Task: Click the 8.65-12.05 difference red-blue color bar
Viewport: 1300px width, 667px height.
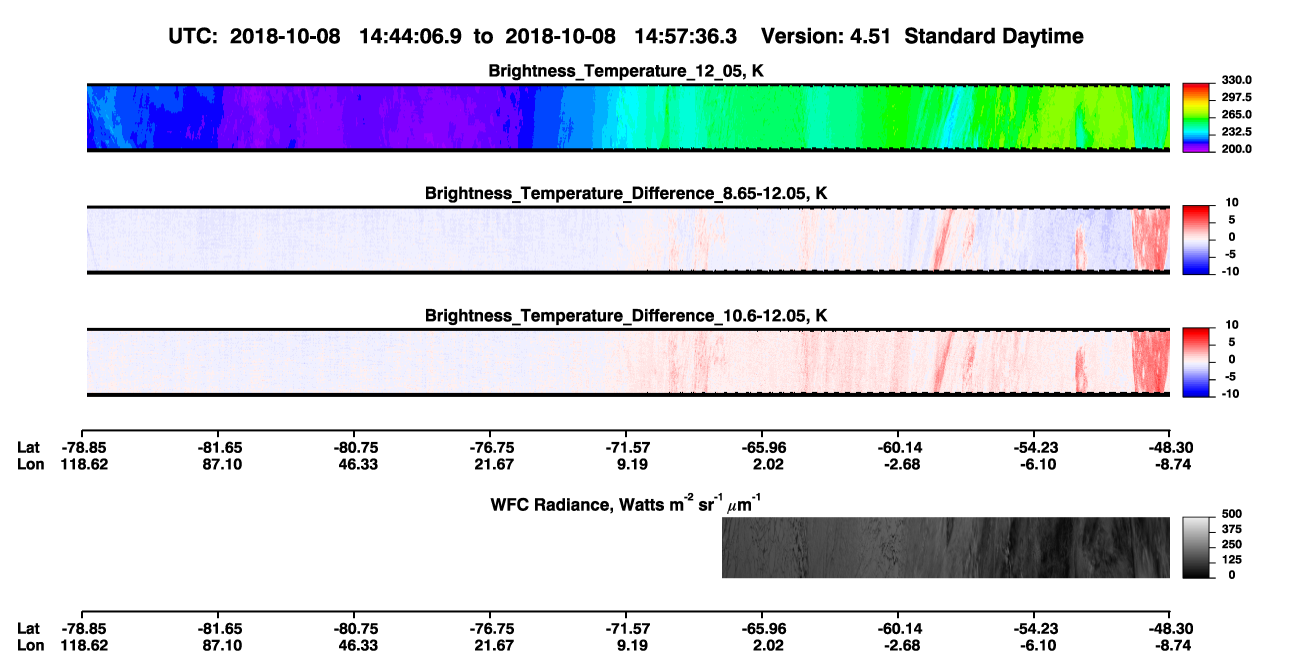Action: [1196, 239]
